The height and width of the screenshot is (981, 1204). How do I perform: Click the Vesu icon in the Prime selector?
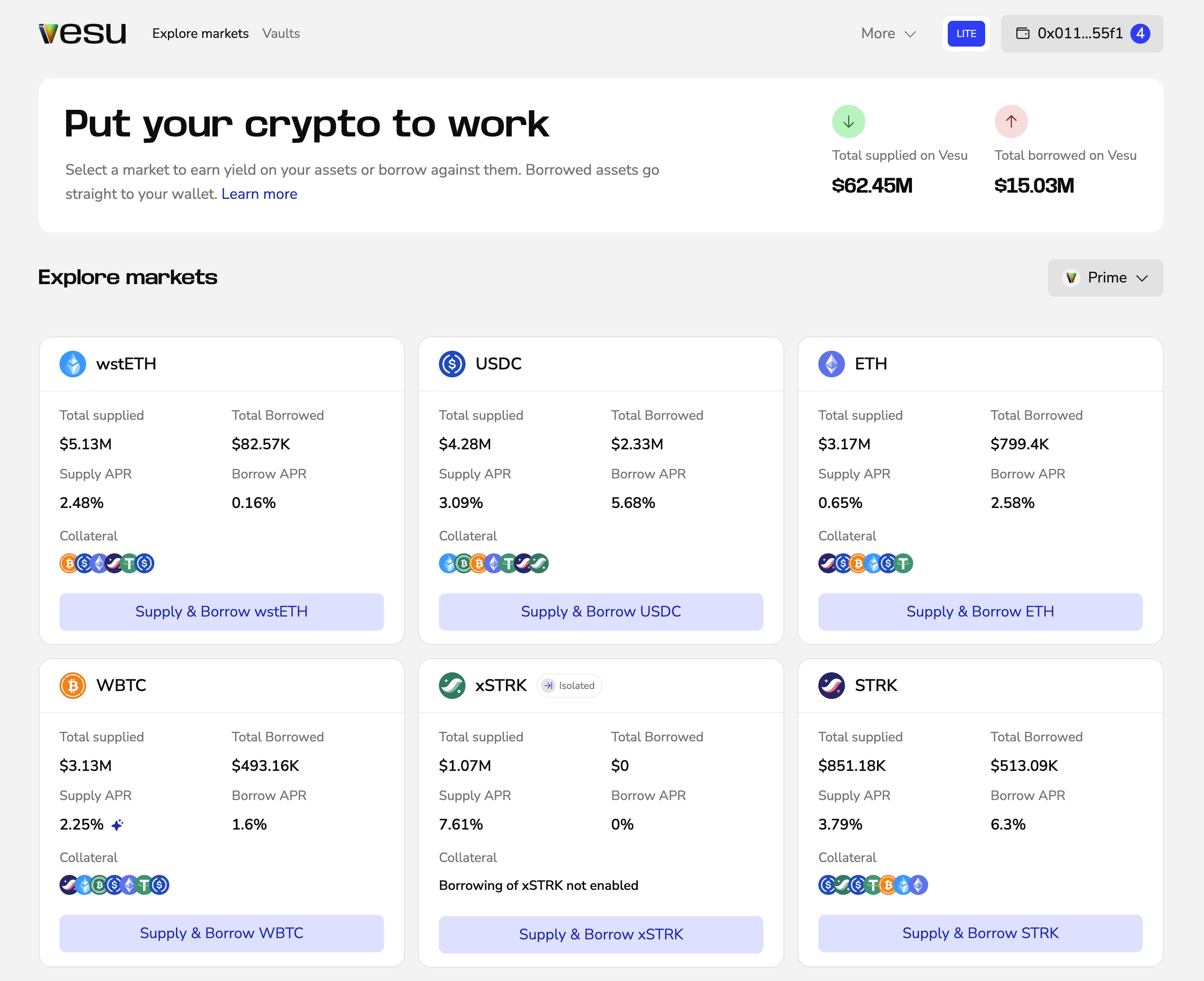1071,278
